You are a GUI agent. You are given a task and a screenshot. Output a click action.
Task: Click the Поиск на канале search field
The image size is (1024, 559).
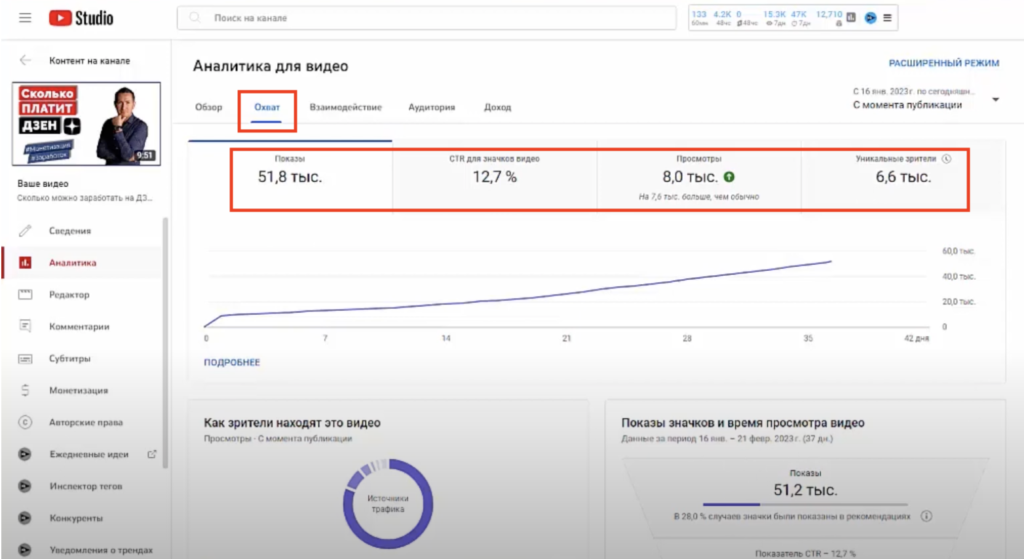pyautogui.click(x=430, y=18)
